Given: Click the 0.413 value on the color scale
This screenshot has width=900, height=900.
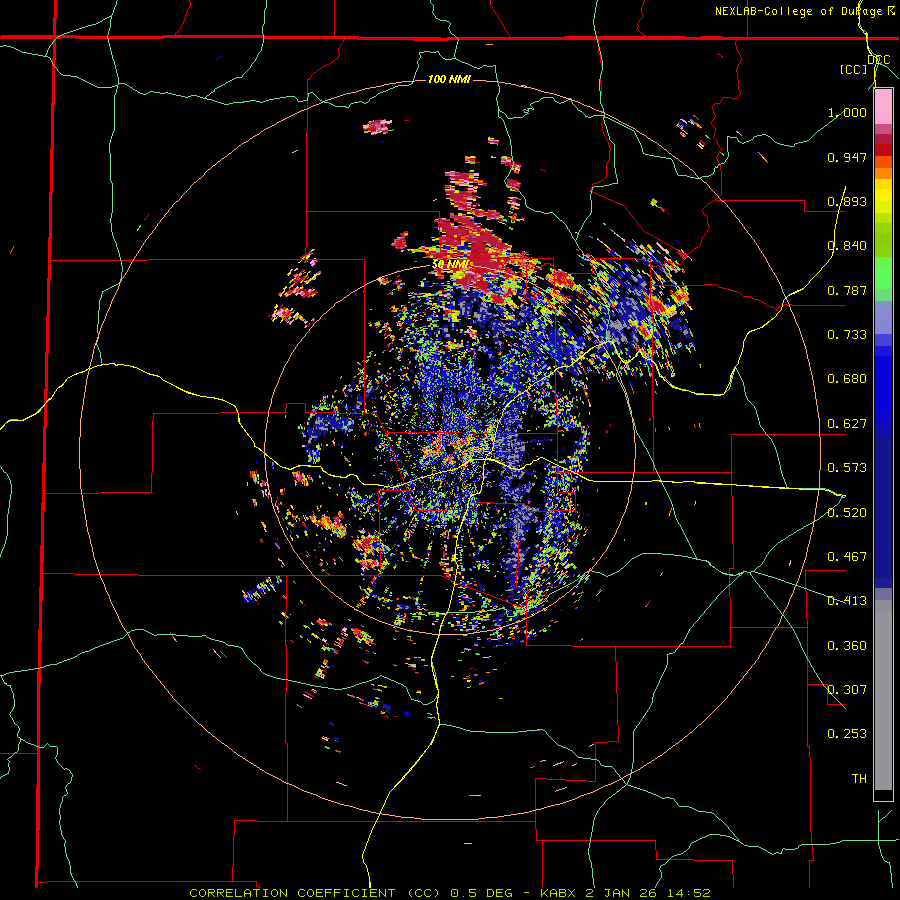Looking at the screenshot, I should click(847, 601).
